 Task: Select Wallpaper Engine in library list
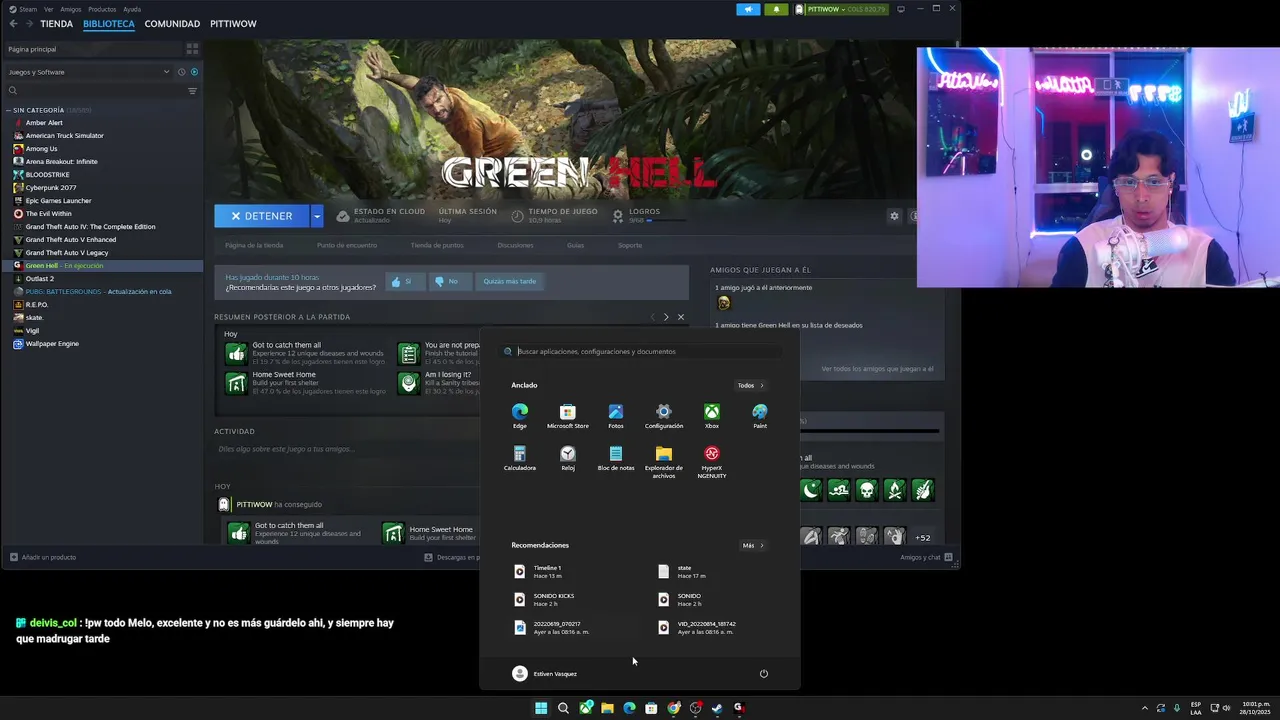52,343
